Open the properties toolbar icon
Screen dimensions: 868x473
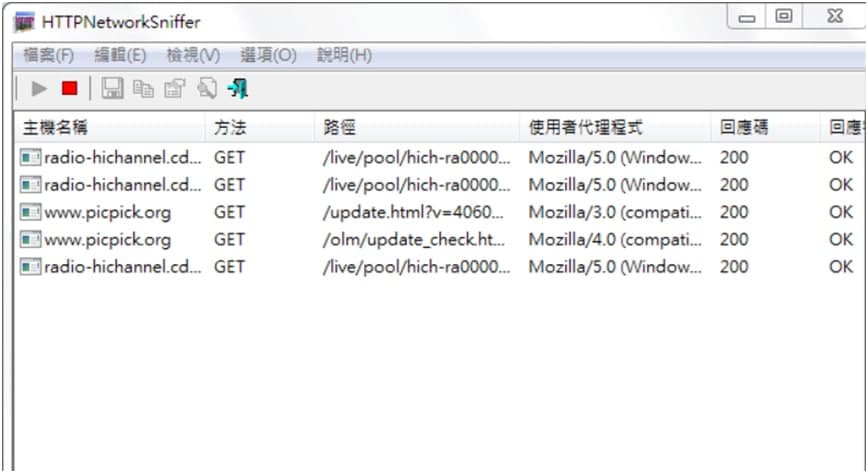coord(175,89)
